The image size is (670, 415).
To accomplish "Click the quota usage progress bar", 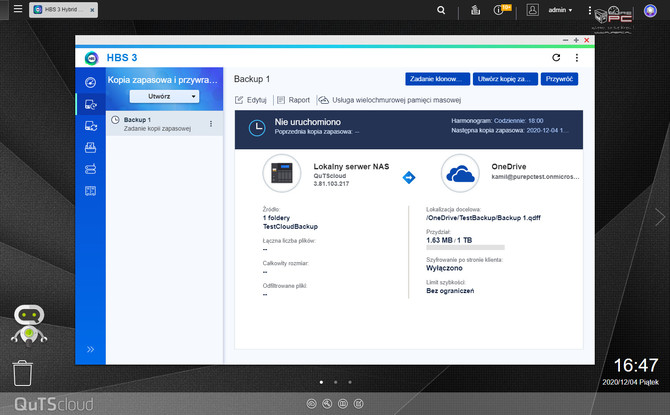I will (x=465, y=247).
